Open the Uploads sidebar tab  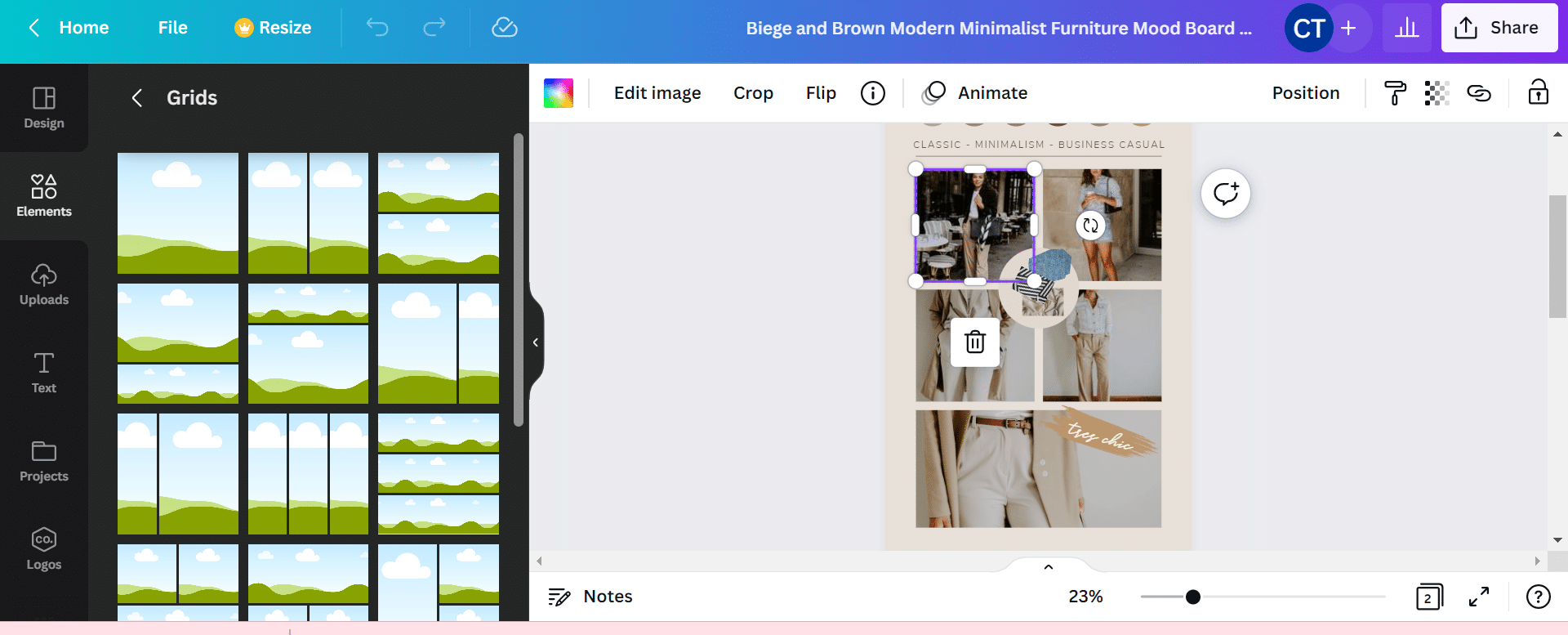click(44, 284)
